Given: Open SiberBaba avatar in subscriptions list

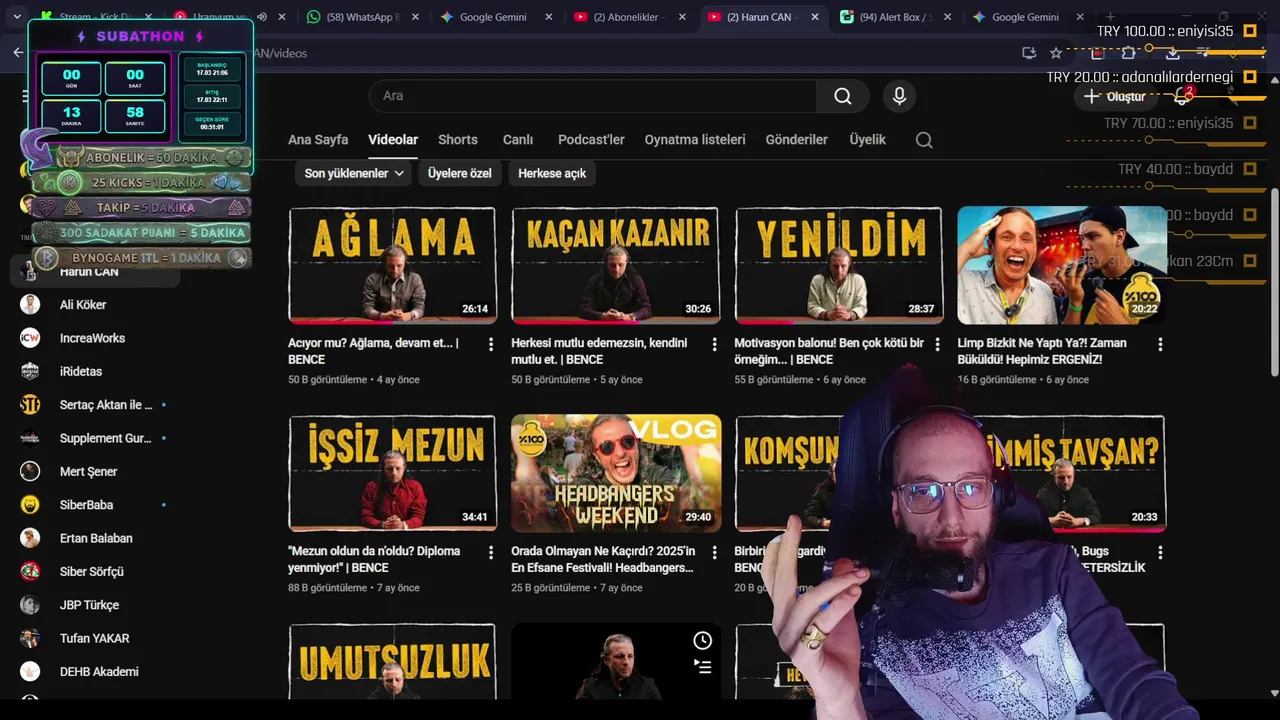Looking at the screenshot, I should coord(30,505).
